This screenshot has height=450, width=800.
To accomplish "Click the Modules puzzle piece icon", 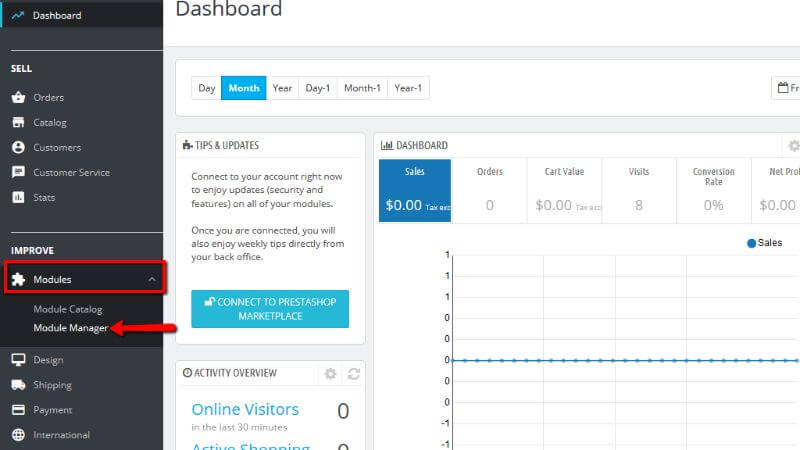I will tap(18, 280).
